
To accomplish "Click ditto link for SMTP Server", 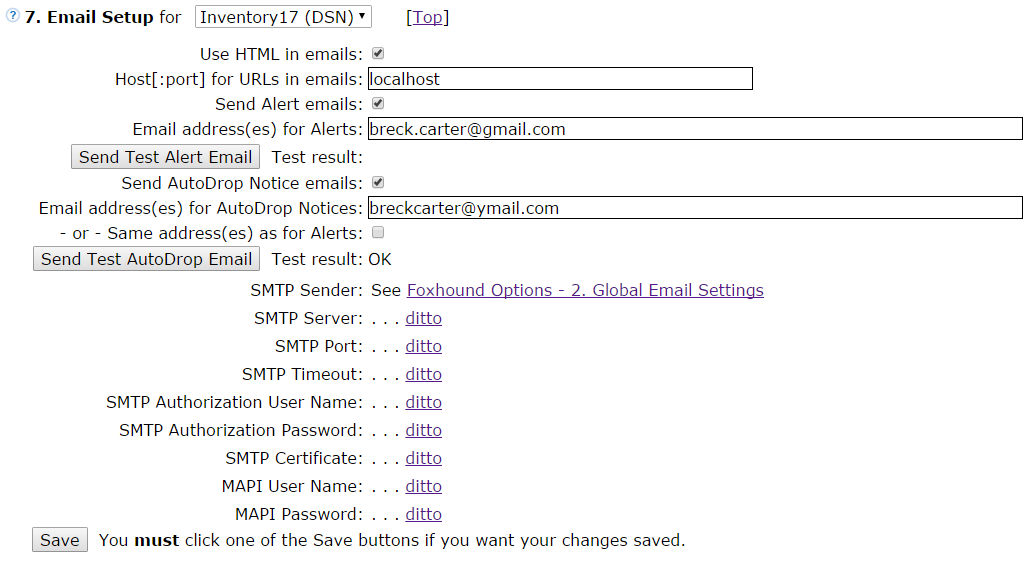I will pos(423,318).
